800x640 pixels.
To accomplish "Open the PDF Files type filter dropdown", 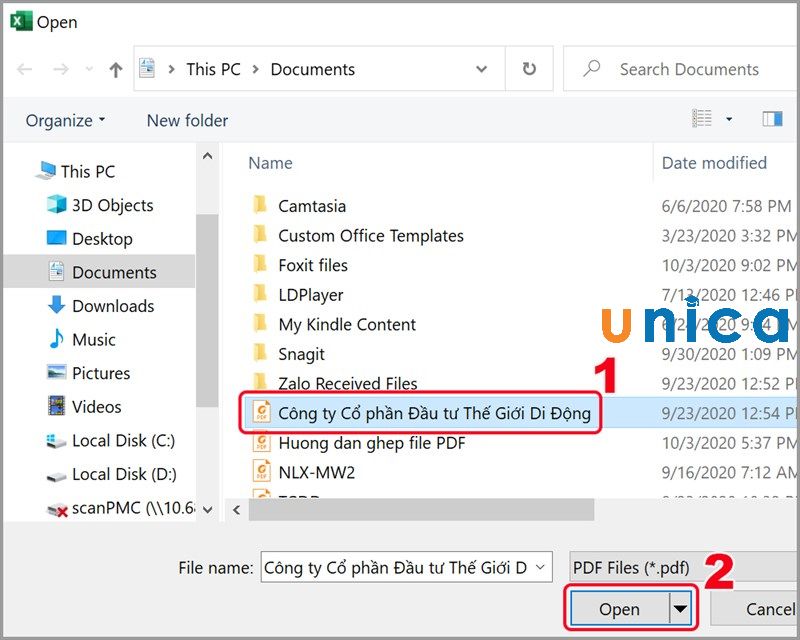I will tap(680, 568).
